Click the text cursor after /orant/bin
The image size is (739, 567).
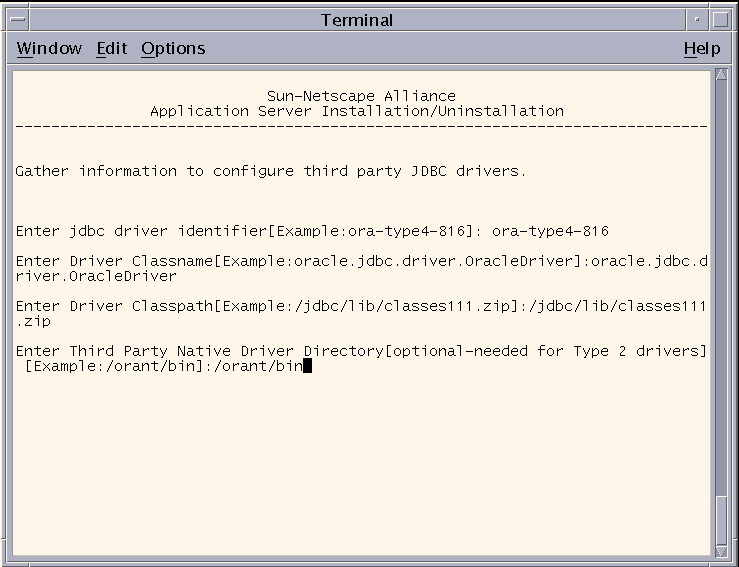tap(307, 366)
